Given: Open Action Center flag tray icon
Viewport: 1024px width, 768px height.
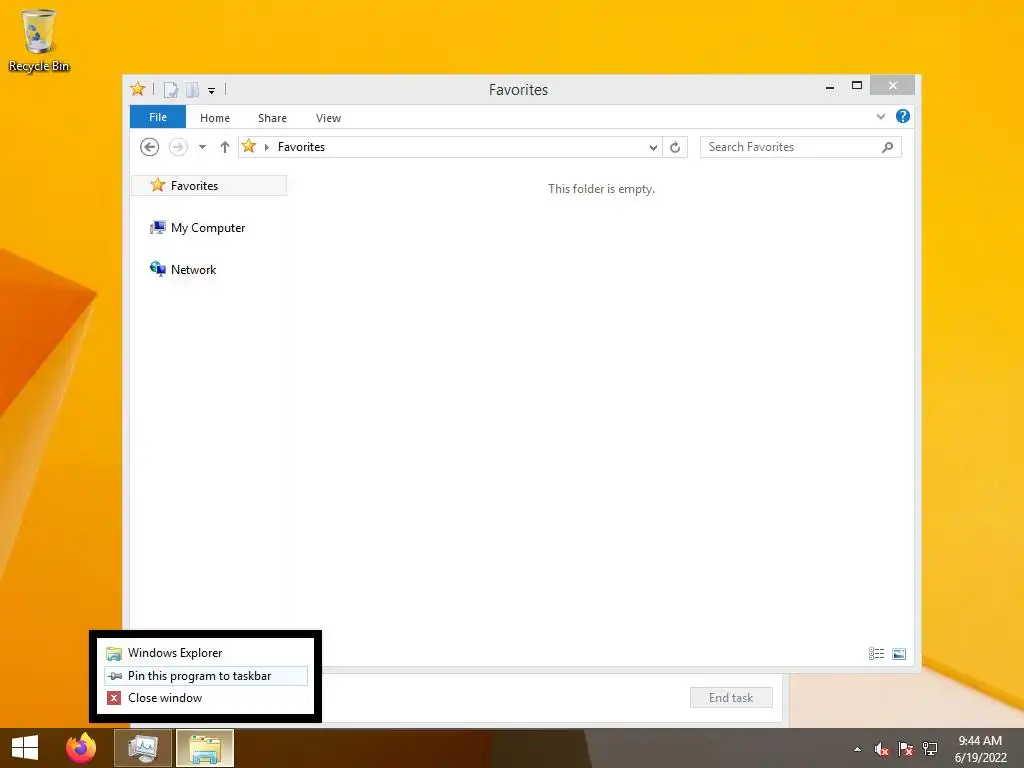Looking at the screenshot, I should click(x=906, y=749).
